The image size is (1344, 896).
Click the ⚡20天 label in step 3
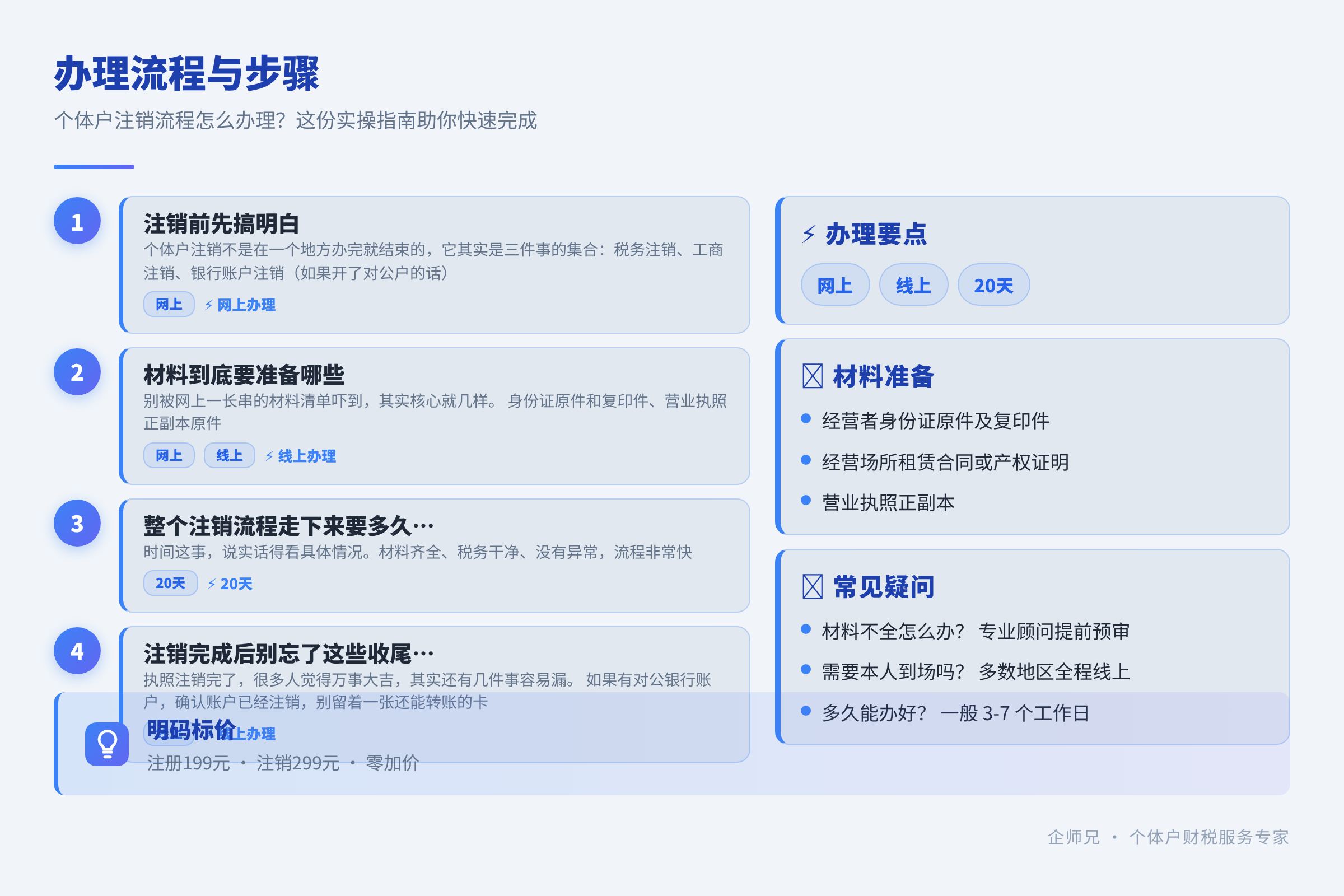pyautogui.click(x=230, y=584)
